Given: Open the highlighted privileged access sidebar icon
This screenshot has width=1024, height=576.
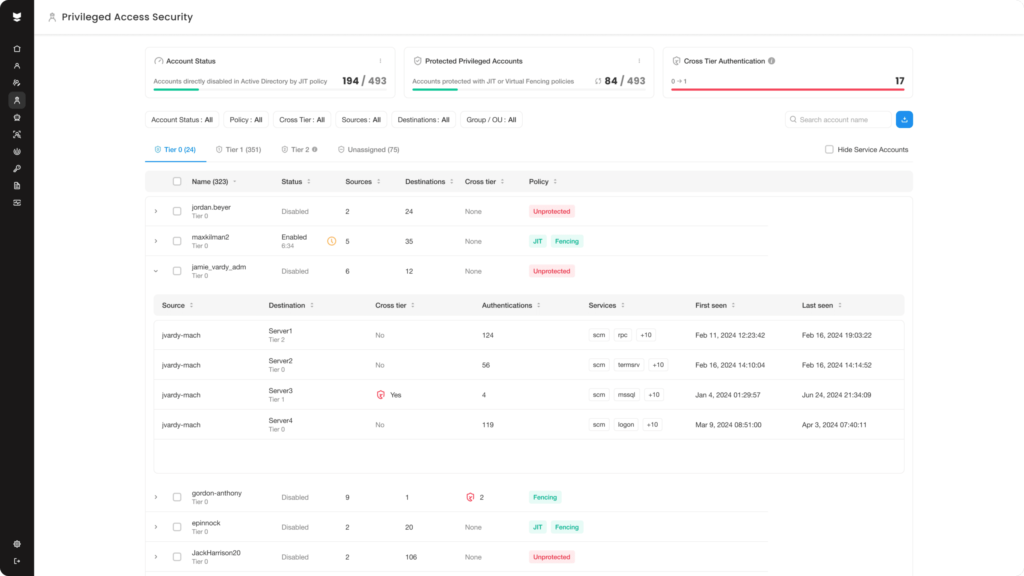Looking at the screenshot, I should pyautogui.click(x=17, y=100).
